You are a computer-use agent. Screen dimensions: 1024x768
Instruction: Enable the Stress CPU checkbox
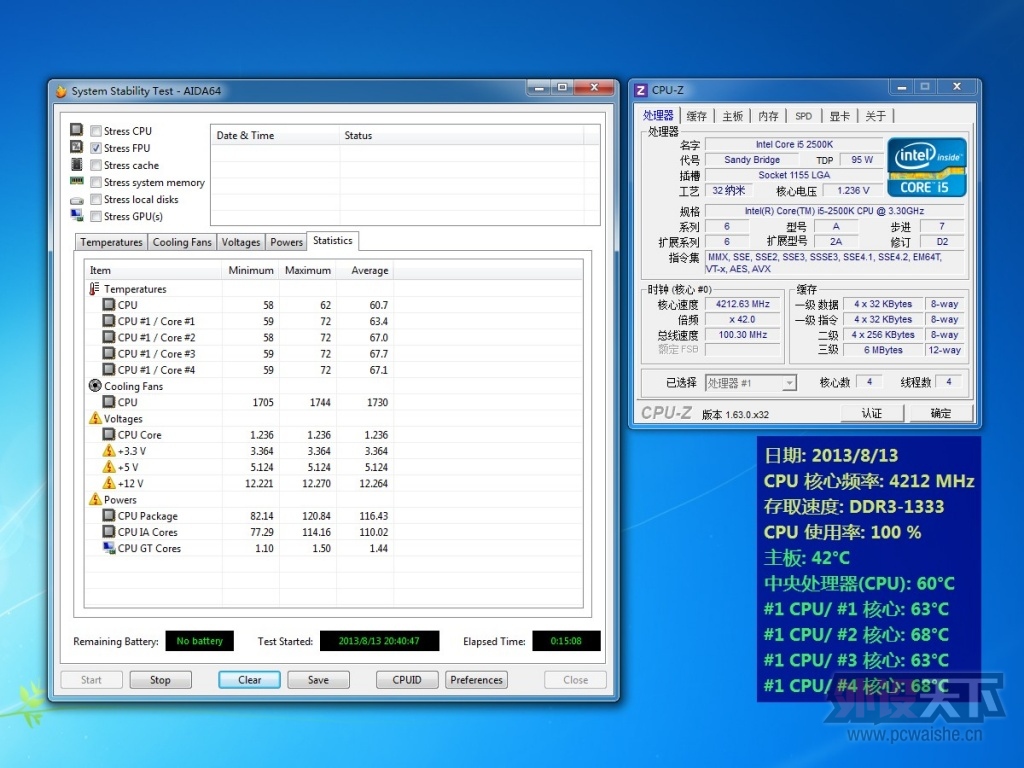96,131
